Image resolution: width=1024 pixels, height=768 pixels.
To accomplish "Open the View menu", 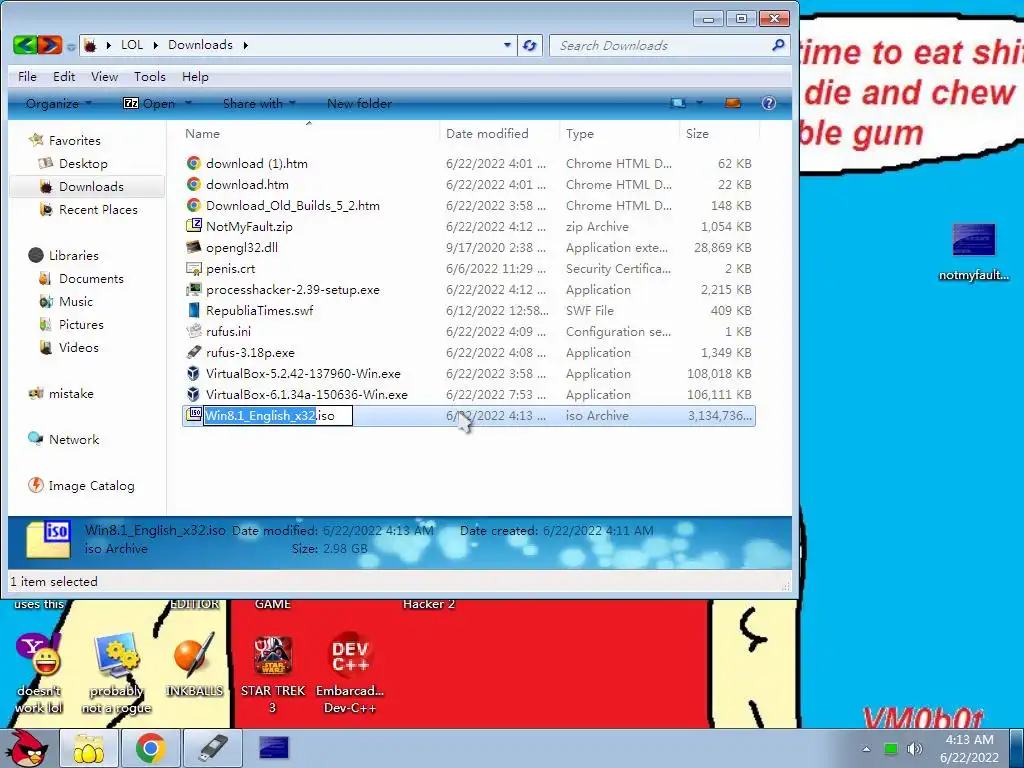I will [x=104, y=76].
